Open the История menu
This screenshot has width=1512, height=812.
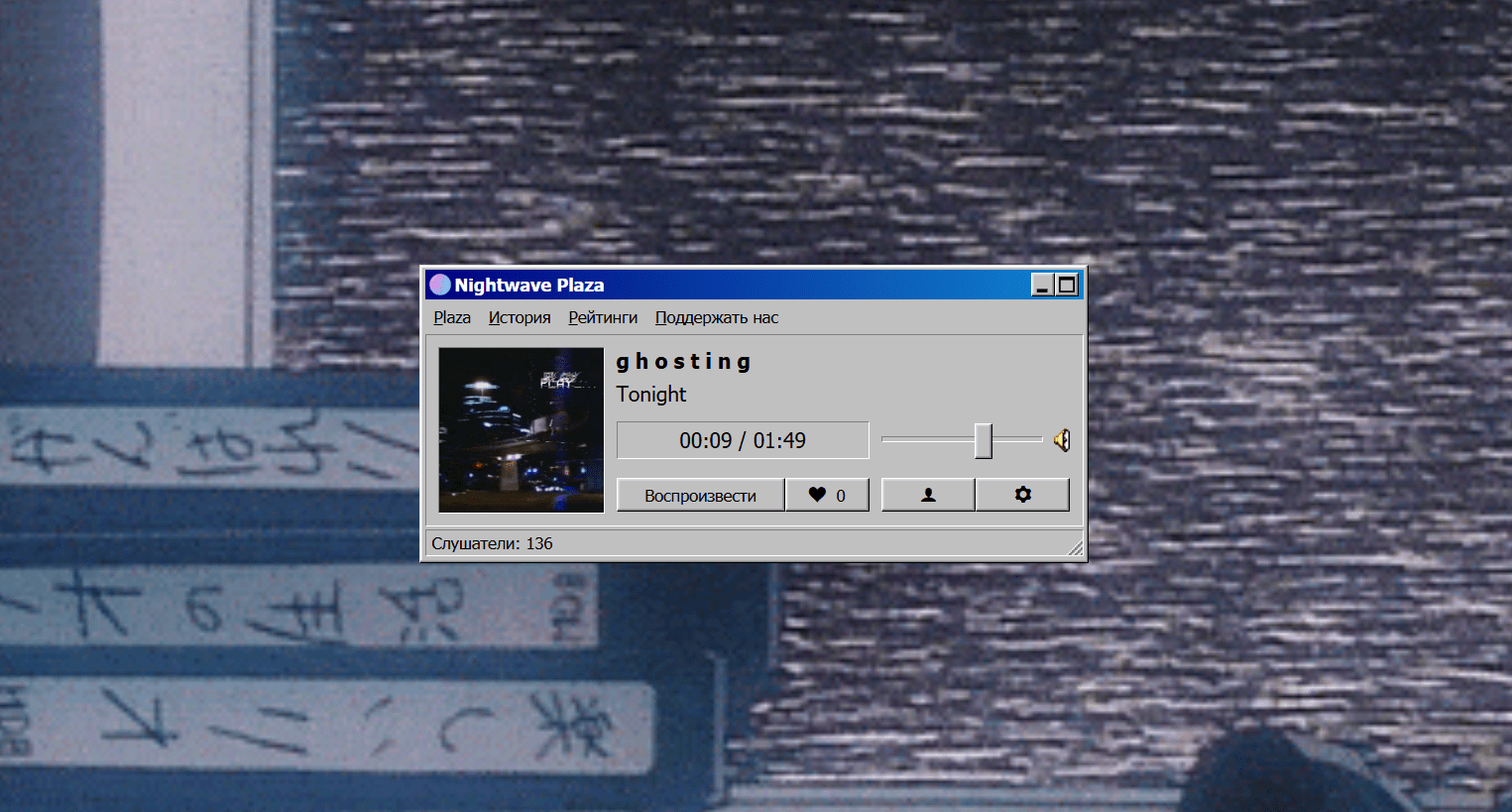click(520, 317)
